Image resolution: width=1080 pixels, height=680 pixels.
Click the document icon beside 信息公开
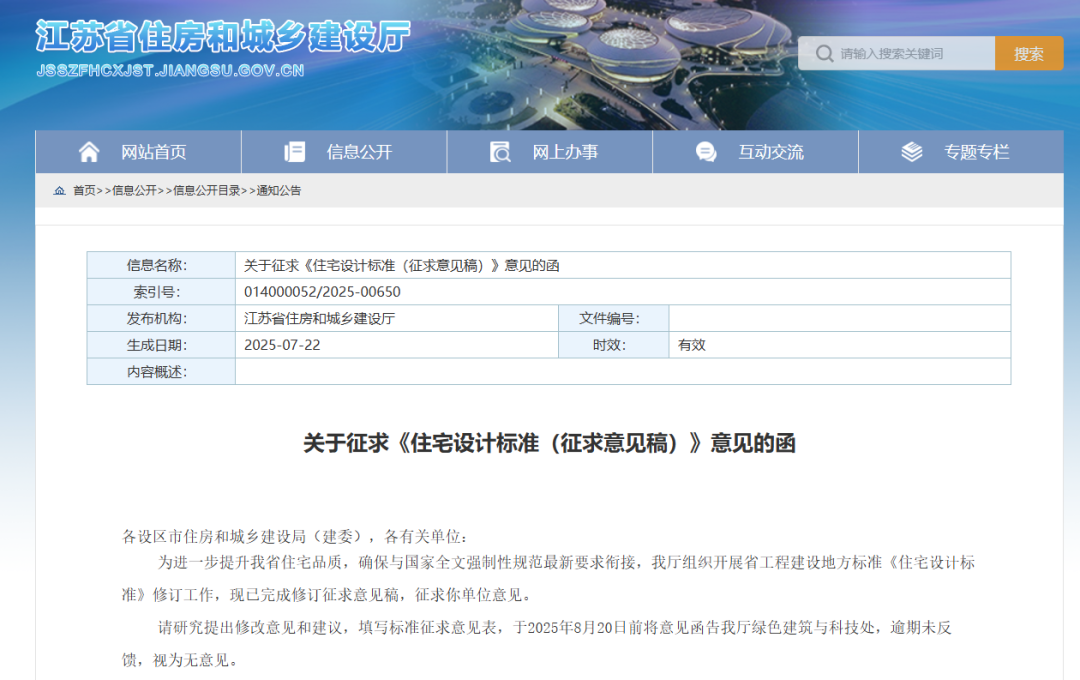[x=295, y=152]
